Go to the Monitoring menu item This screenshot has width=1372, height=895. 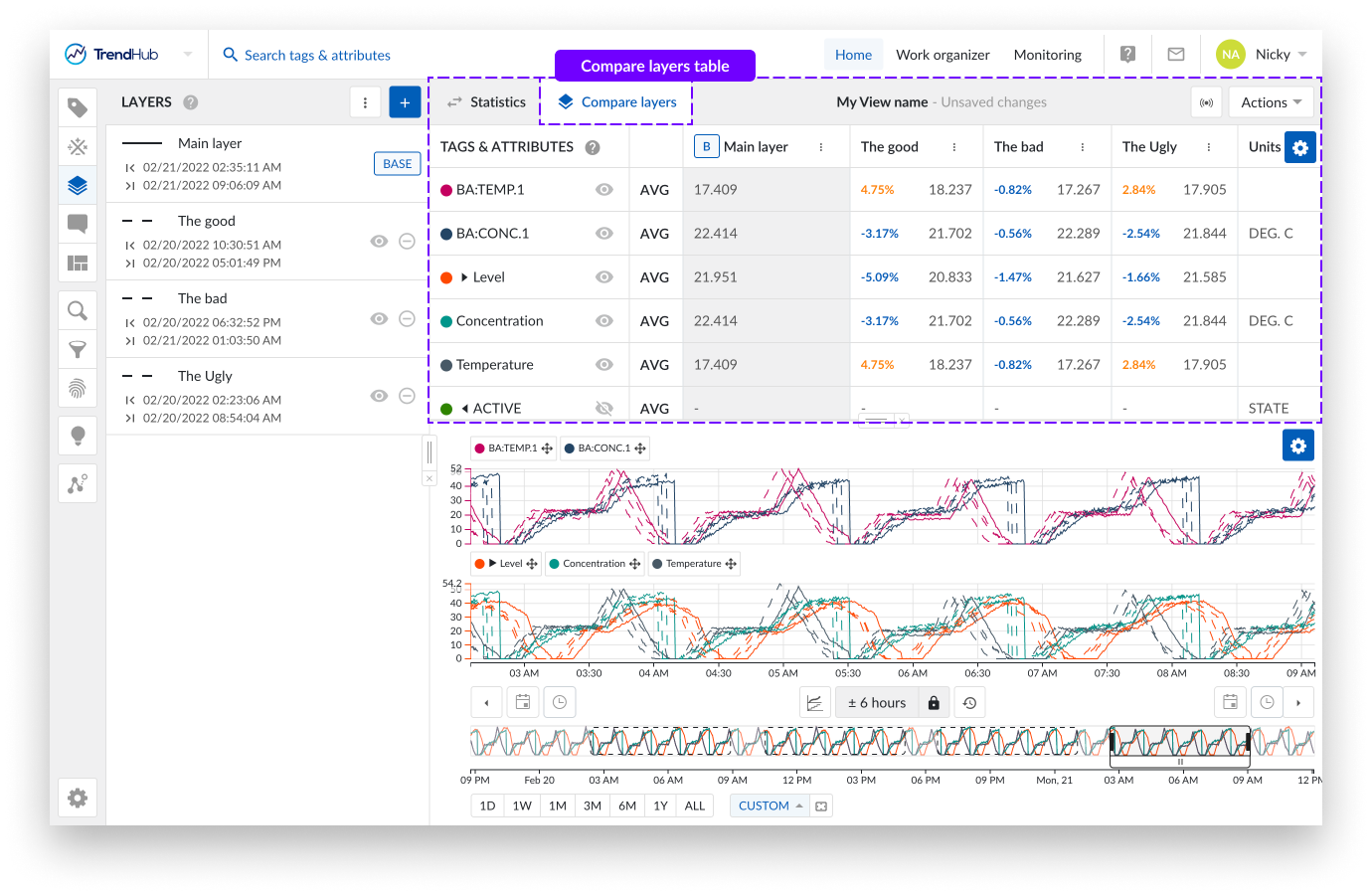(x=1047, y=55)
